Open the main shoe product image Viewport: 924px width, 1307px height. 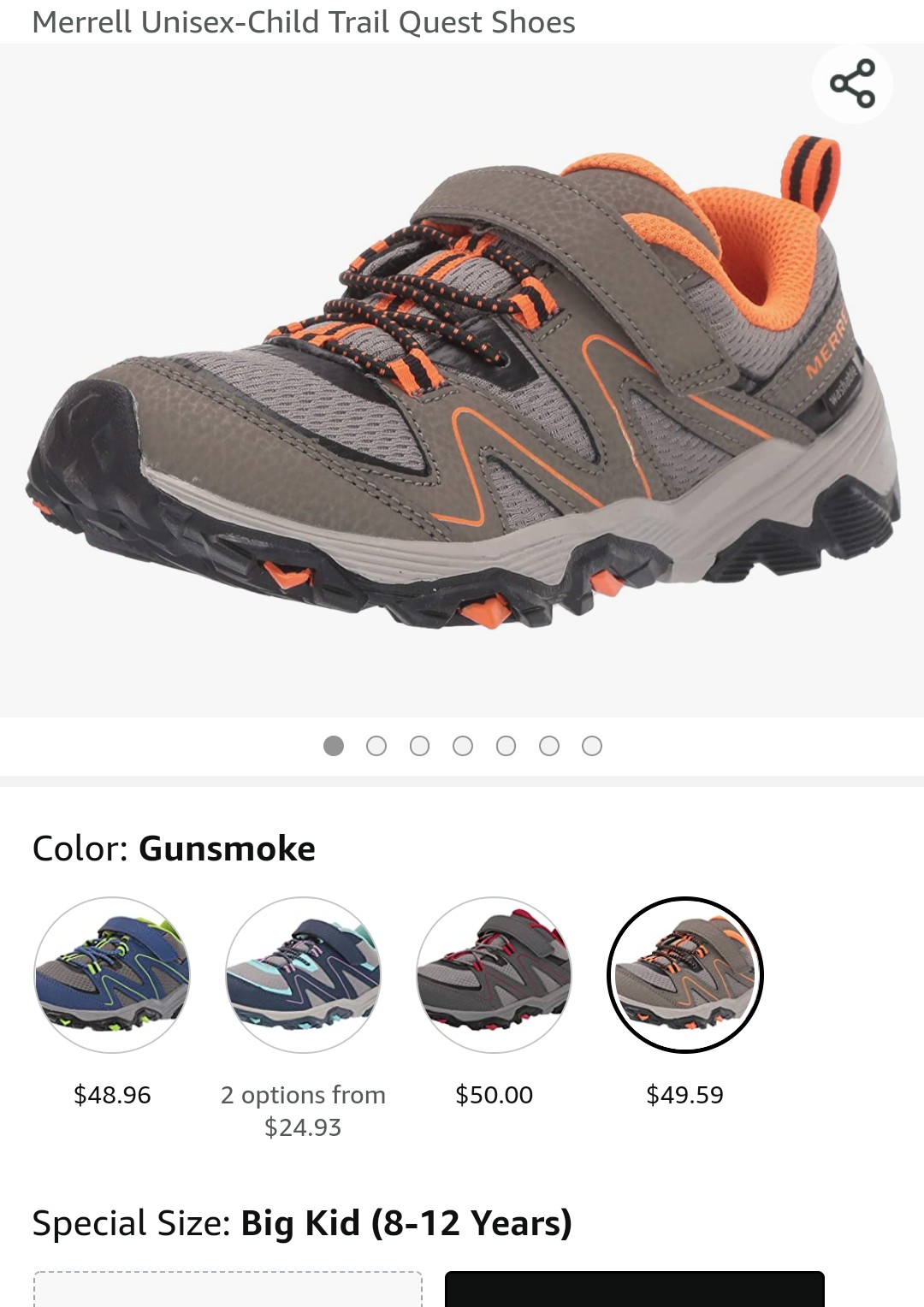[462, 381]
